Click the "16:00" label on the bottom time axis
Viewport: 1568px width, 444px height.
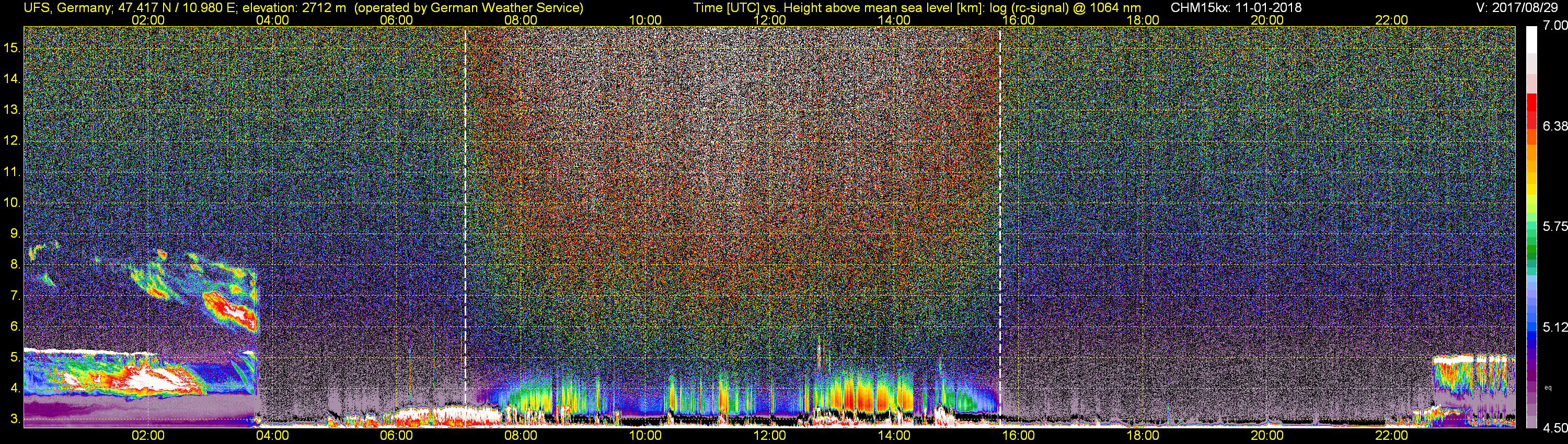pyautogui.click(x=1018, y=436)
